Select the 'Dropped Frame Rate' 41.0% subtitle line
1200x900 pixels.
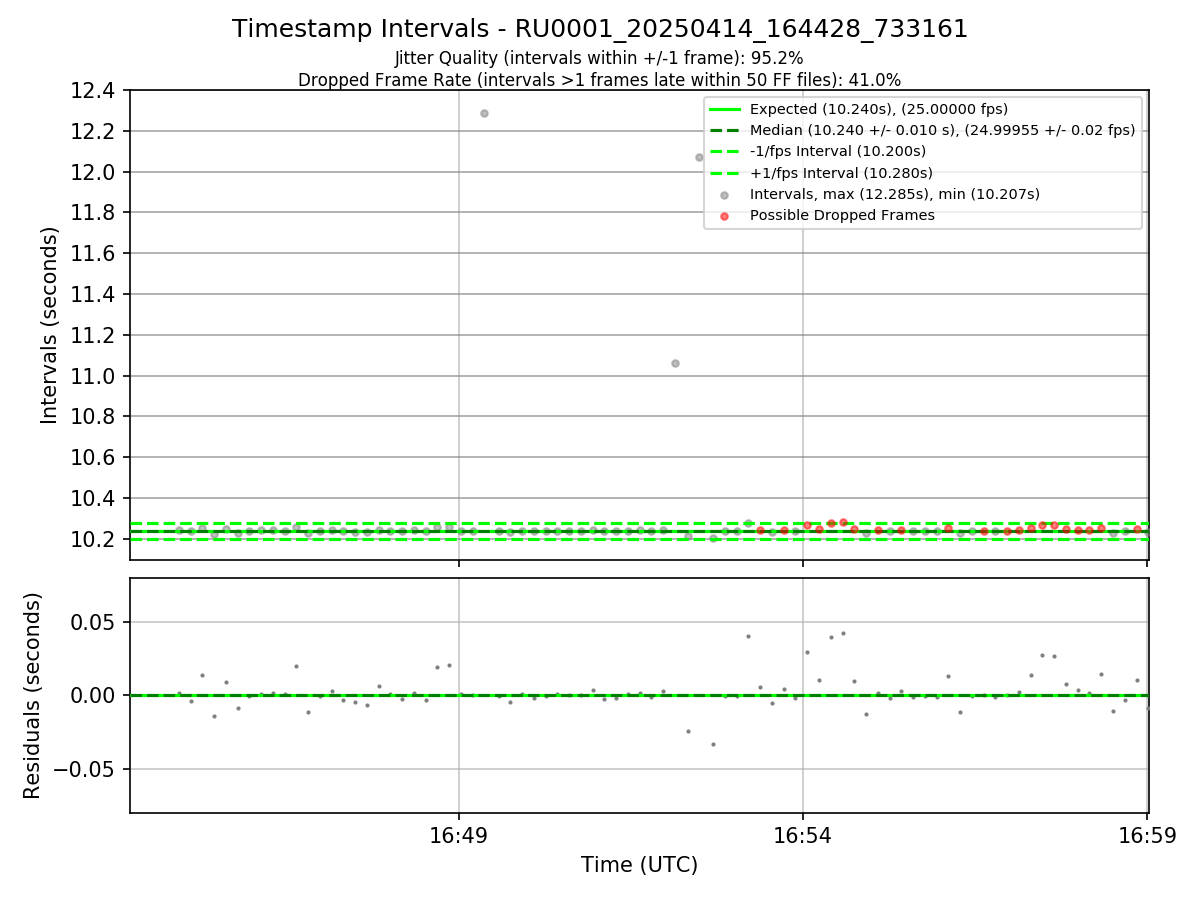[x=600, y=80]
